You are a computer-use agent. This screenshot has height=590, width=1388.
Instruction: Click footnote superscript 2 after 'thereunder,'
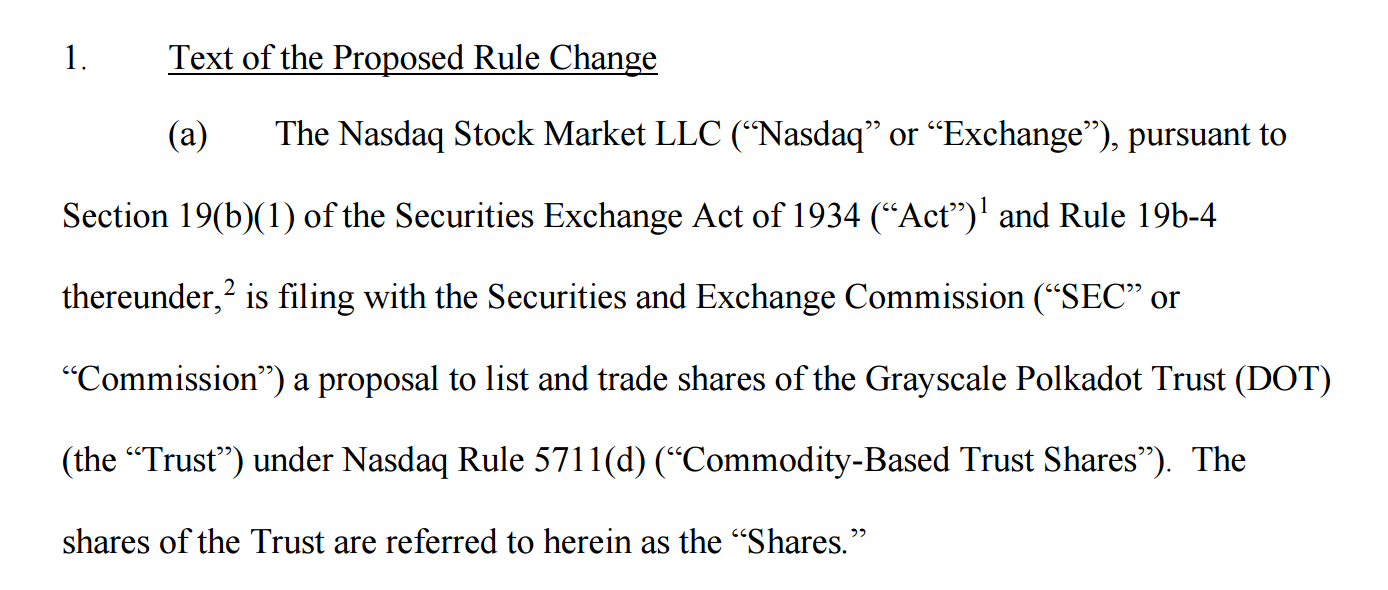[229, 287]
